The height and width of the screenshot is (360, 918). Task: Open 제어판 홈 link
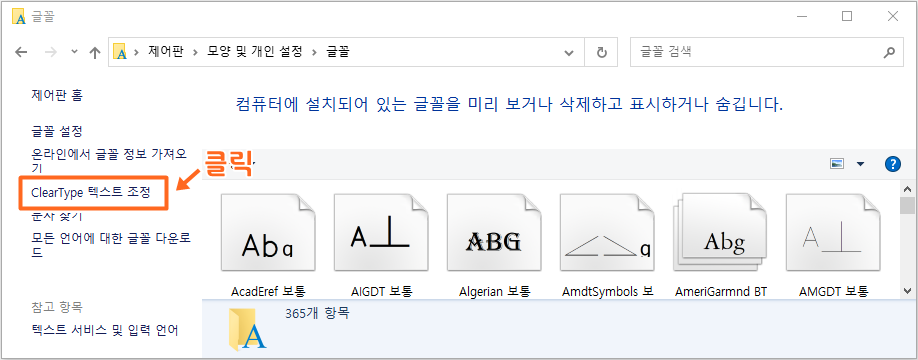(x=57, y=95)
